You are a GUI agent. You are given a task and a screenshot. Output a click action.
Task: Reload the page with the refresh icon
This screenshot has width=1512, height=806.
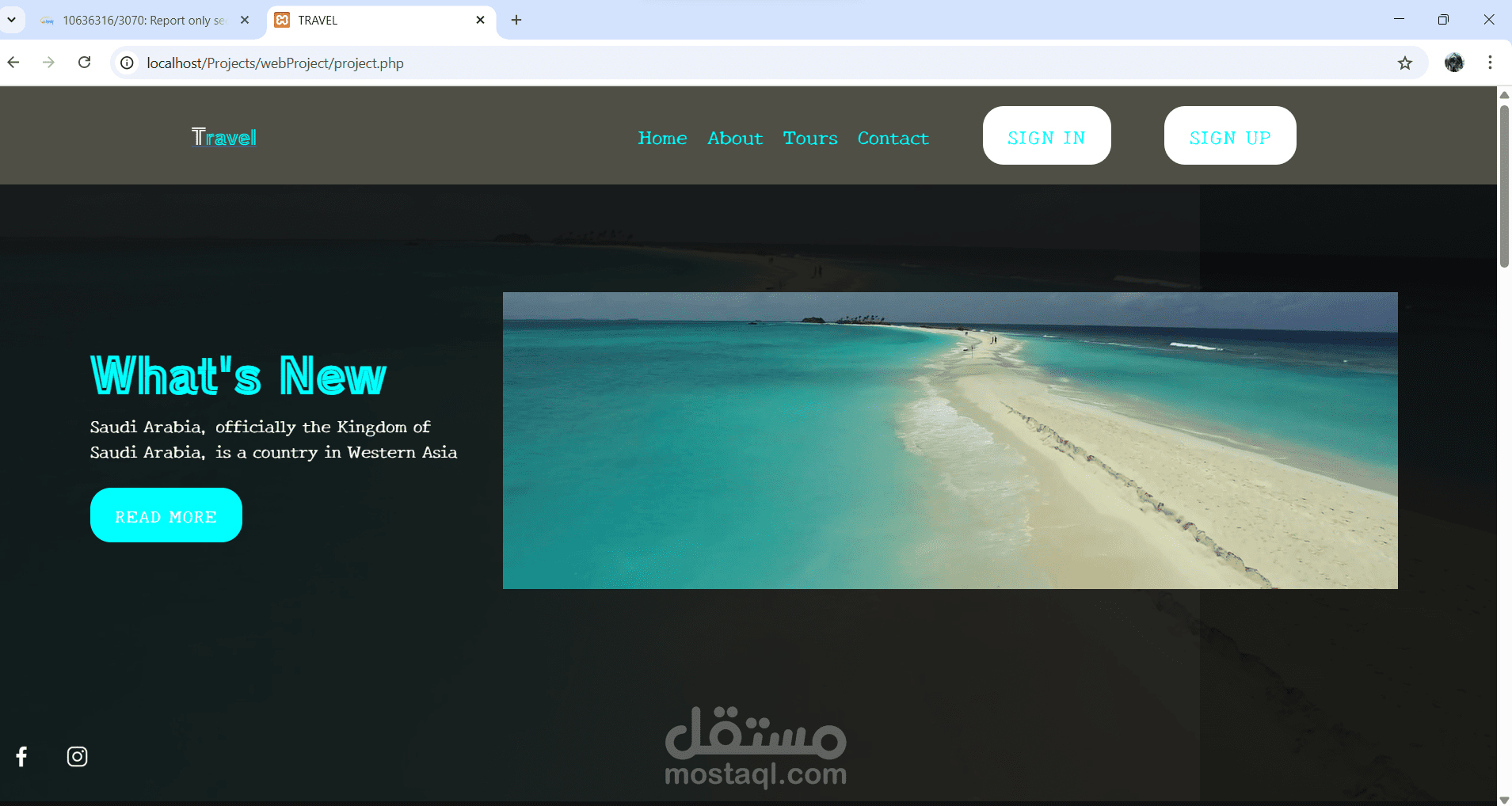point(85,63)
